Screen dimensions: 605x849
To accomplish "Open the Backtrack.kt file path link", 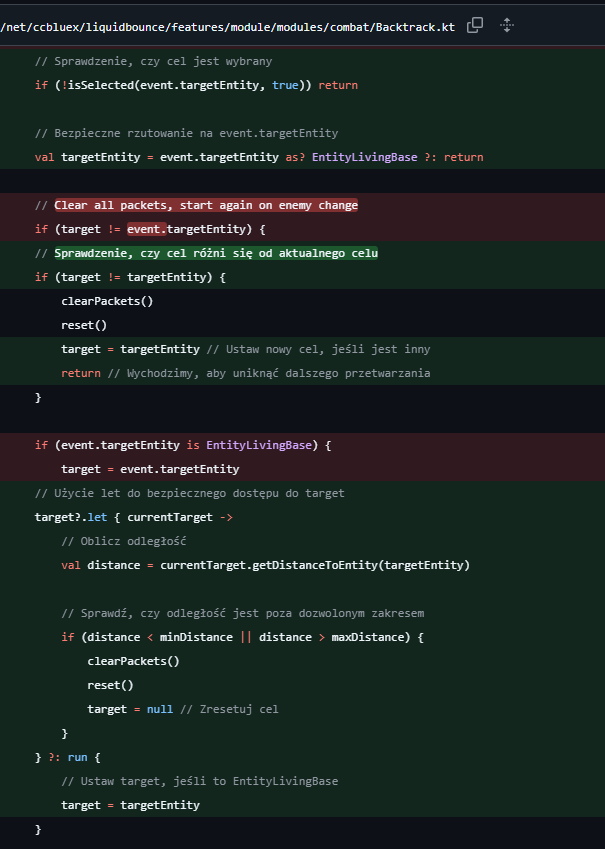I will pyautogui.click(x=228, y=26).
